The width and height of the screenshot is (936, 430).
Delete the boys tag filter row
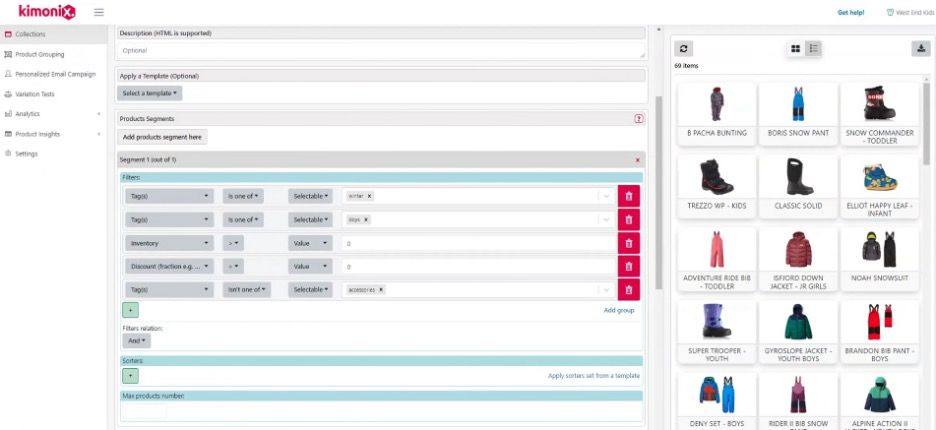(629, 220)
